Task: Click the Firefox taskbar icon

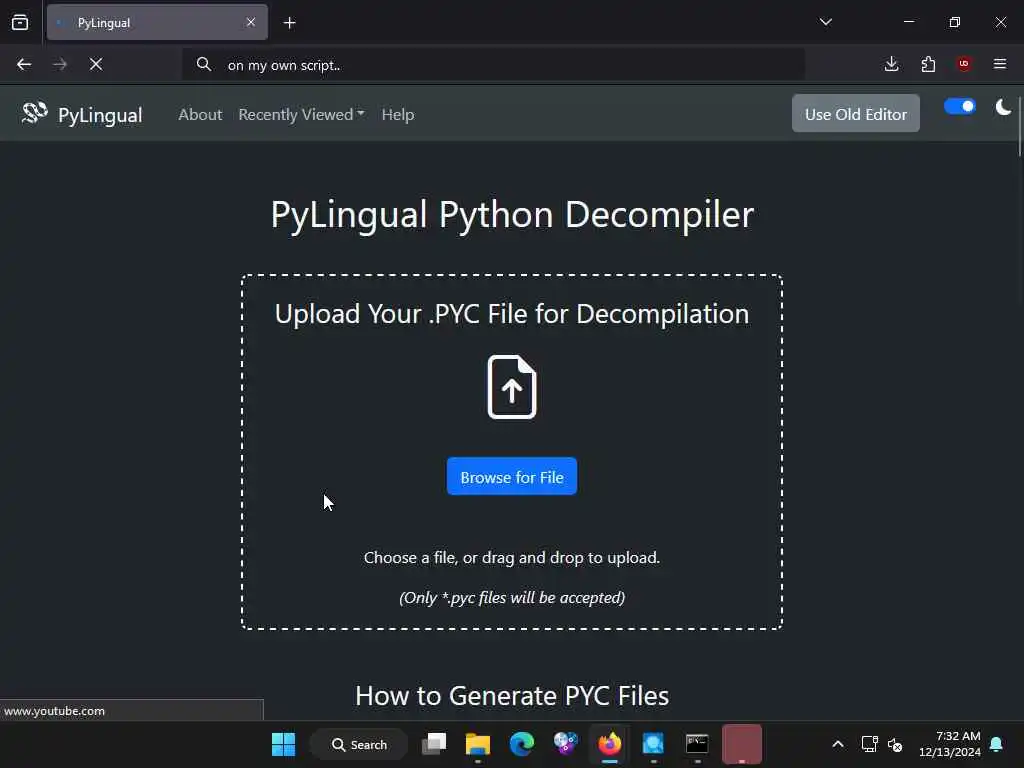Action: click(609, 744)
